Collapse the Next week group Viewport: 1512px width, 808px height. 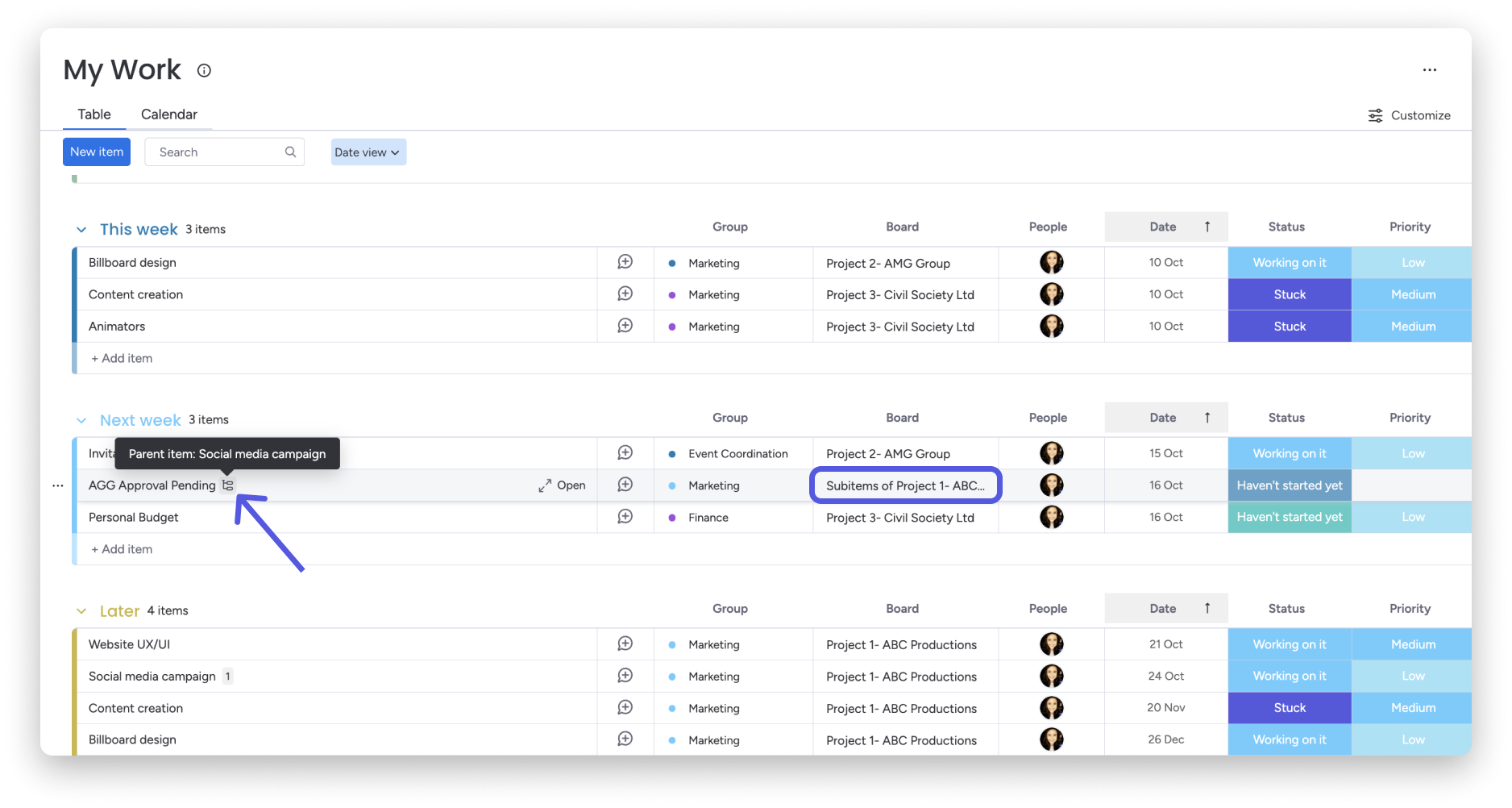[x=81, y=420]
